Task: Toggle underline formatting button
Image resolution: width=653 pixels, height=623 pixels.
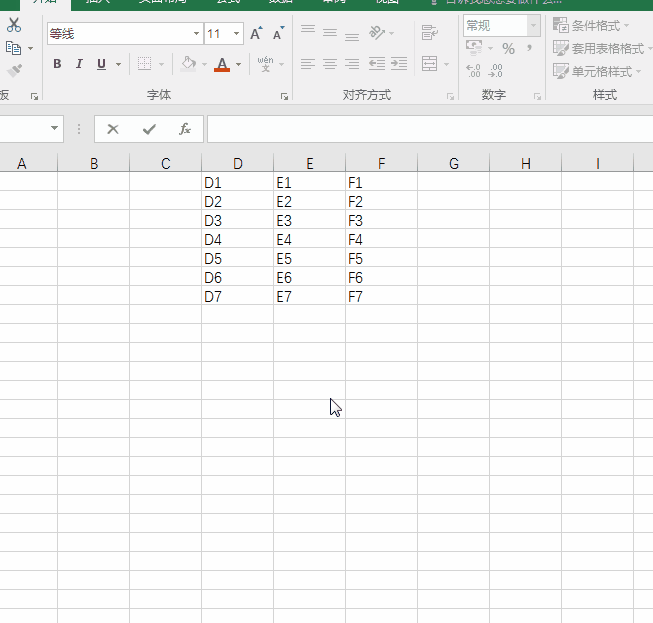Action: 101,64
